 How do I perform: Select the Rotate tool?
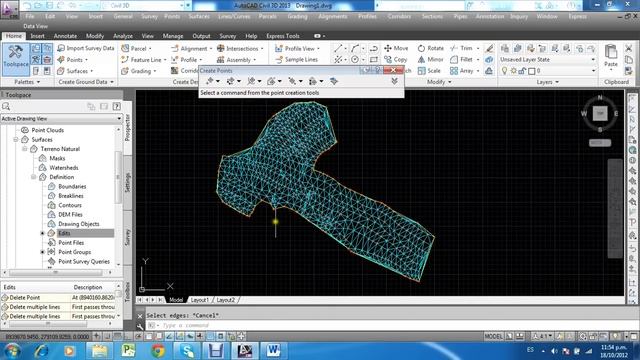pyautogui.click(x=431, y=48)
